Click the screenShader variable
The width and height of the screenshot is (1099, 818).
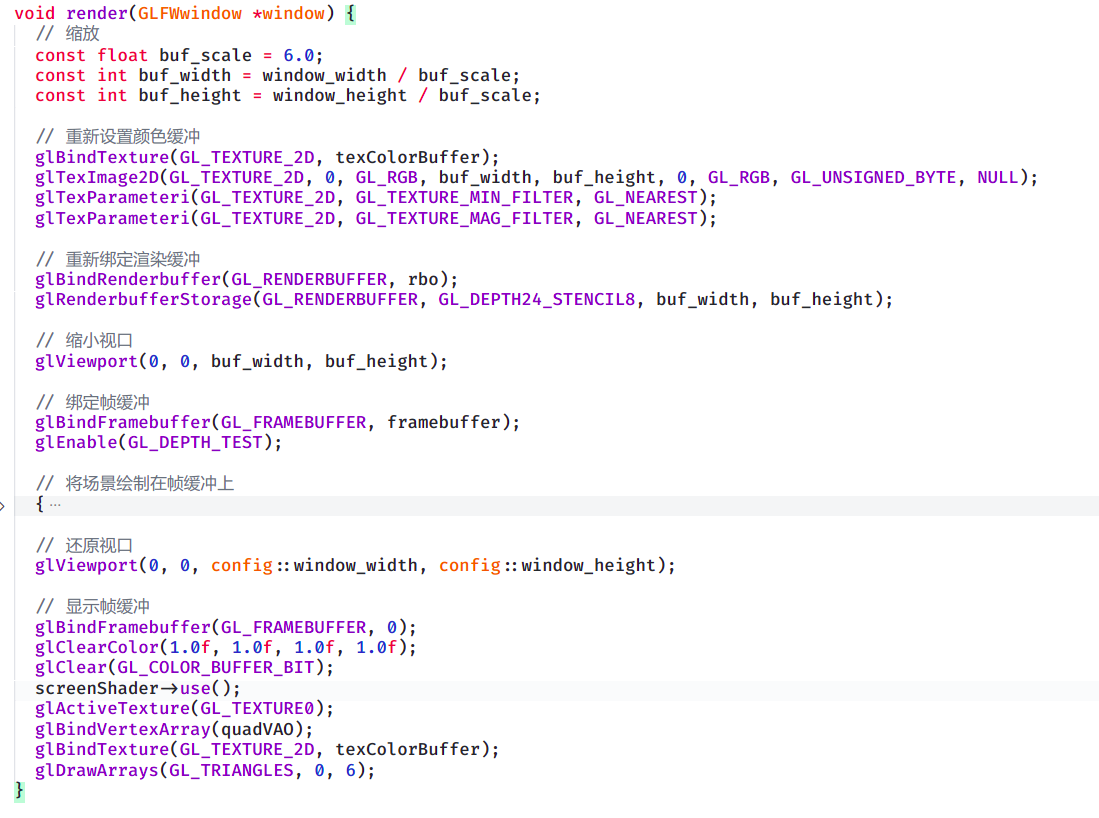(97, 689)
